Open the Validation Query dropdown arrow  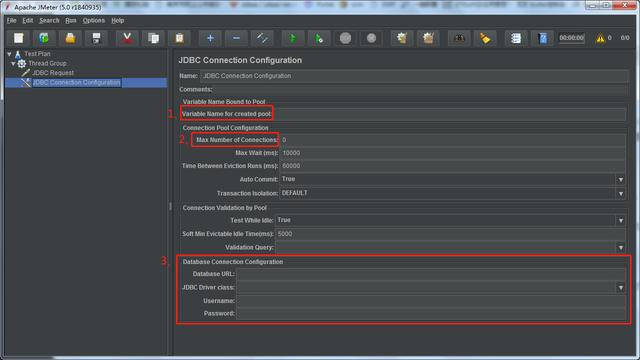pyautogui.click(x=620, y=247)
